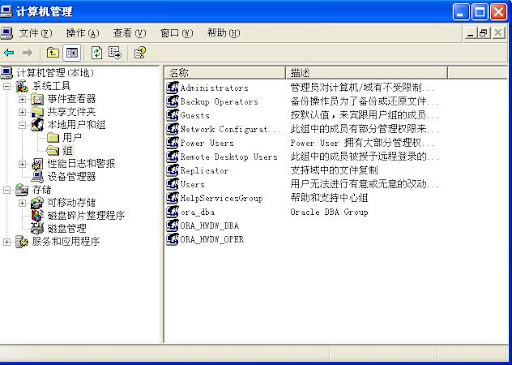
Task: Expand the 性能日志和警报 tree node
Action: click(x=22, y=164)
